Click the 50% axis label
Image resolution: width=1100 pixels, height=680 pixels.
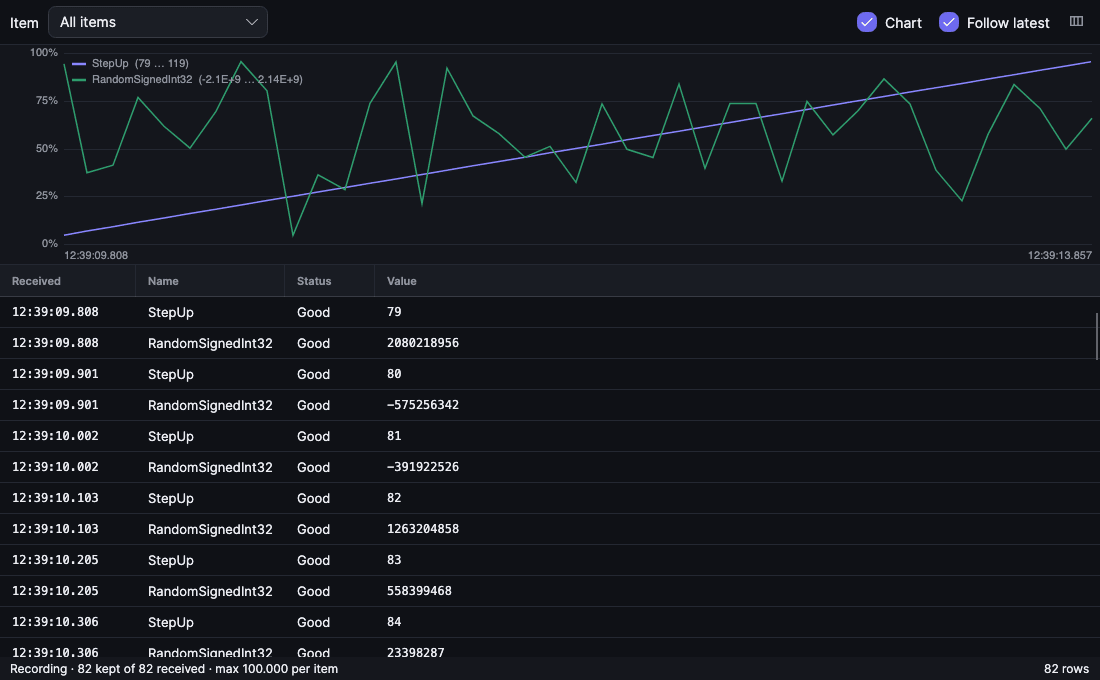(x=46, y=148)
